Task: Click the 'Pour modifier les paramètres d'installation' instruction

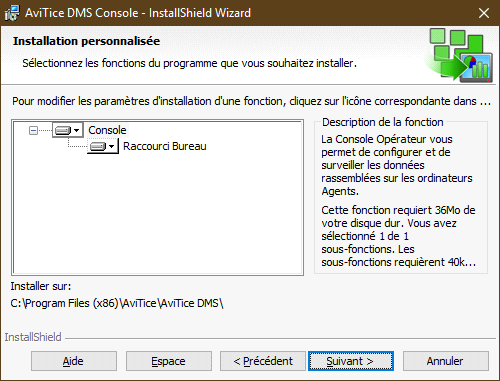Action: tap(251, 101)
